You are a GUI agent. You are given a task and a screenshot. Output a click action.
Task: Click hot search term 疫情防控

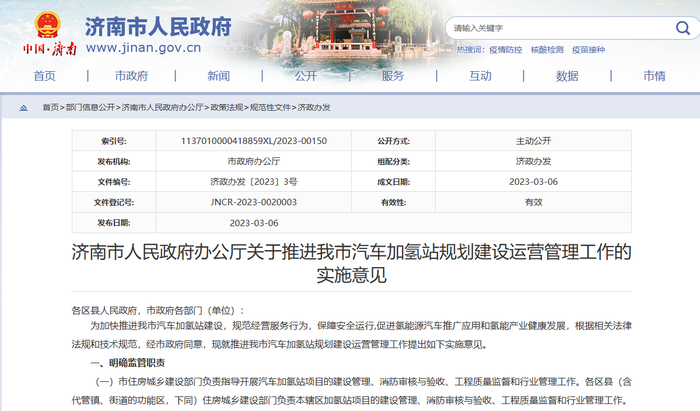(505, 50)
